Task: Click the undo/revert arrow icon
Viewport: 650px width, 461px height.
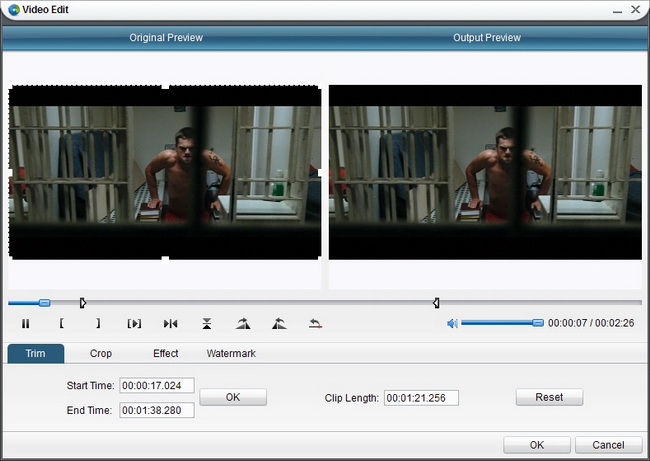Action: pyautogui.click(x=315, y=323)
